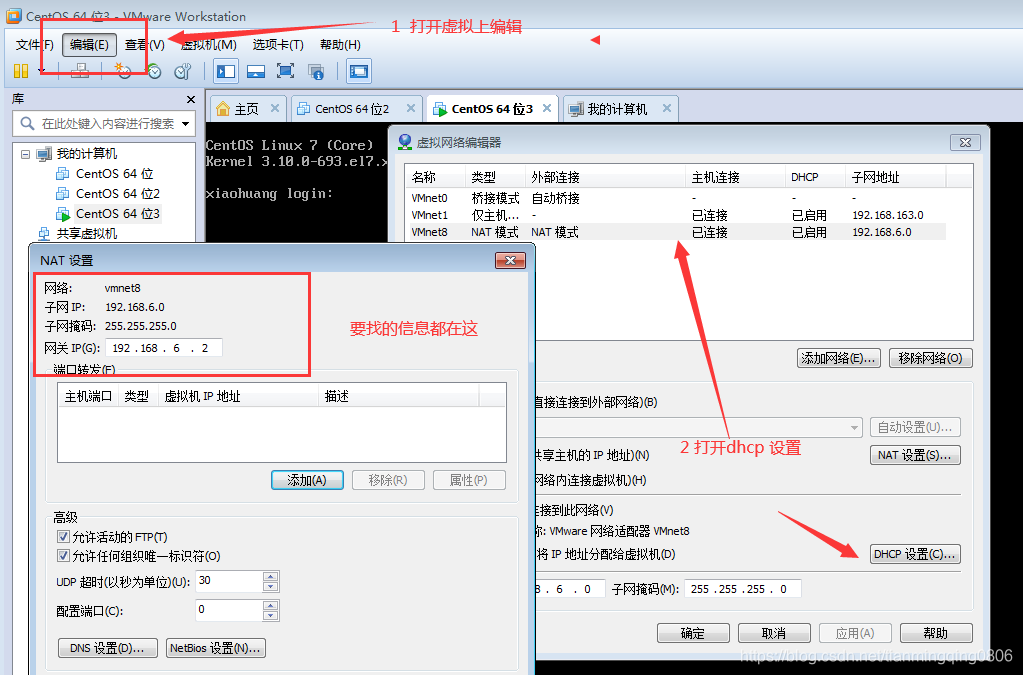Open the 编辑(E) menu
The height and width of the screenshot is (675, 1023).
pyautogui.click(x=89, y=44)
